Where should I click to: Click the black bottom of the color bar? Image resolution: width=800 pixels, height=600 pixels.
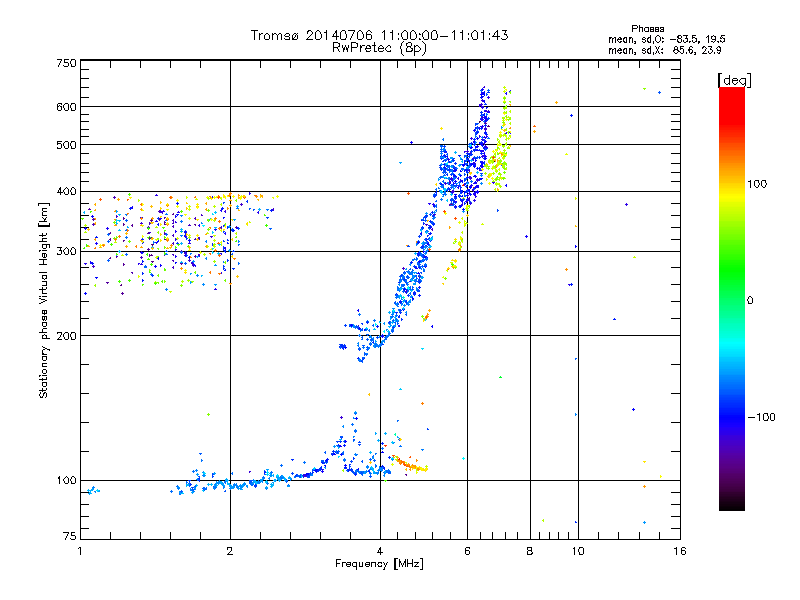(732, 503)
